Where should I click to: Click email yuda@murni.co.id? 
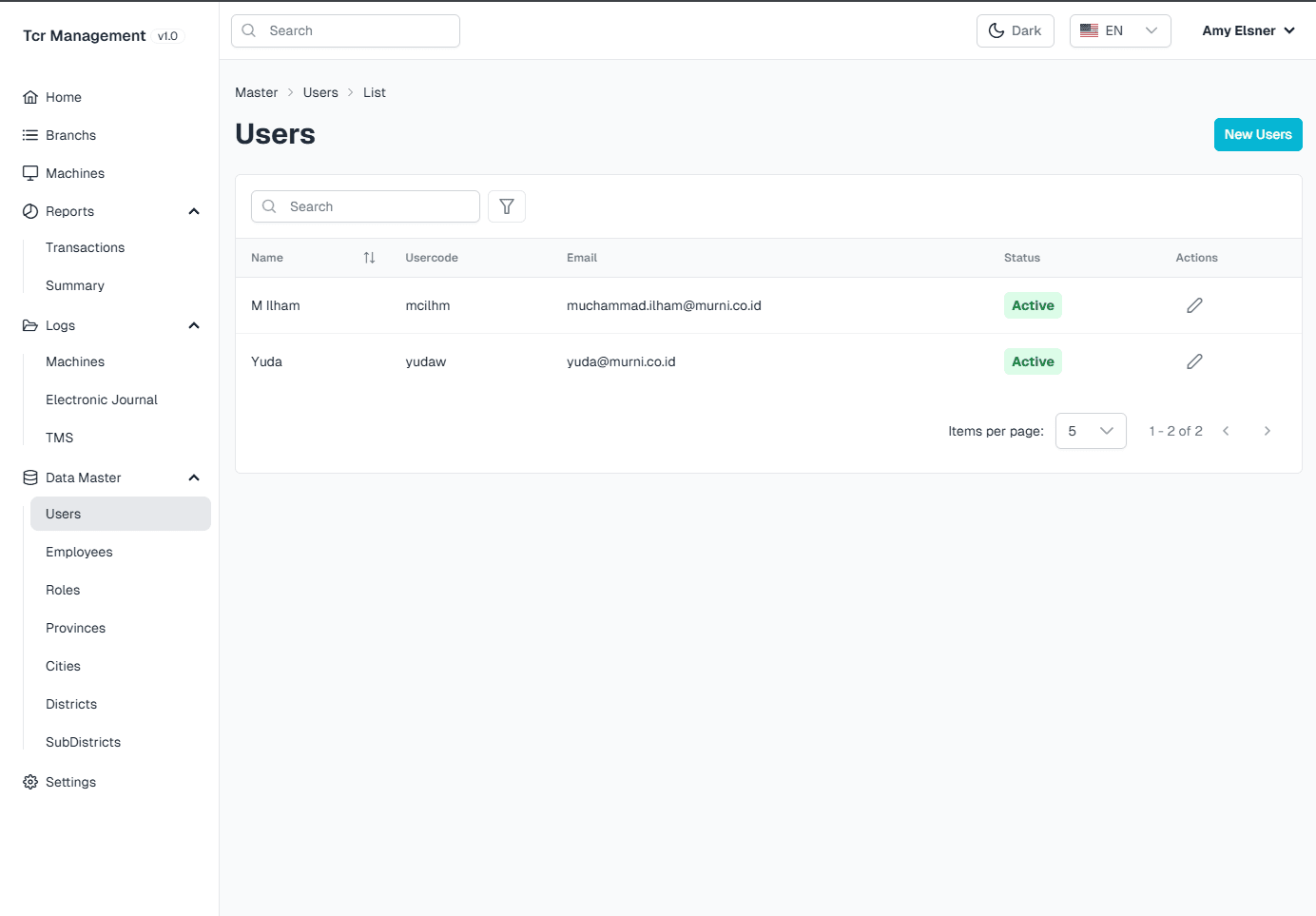click(621, 361)
